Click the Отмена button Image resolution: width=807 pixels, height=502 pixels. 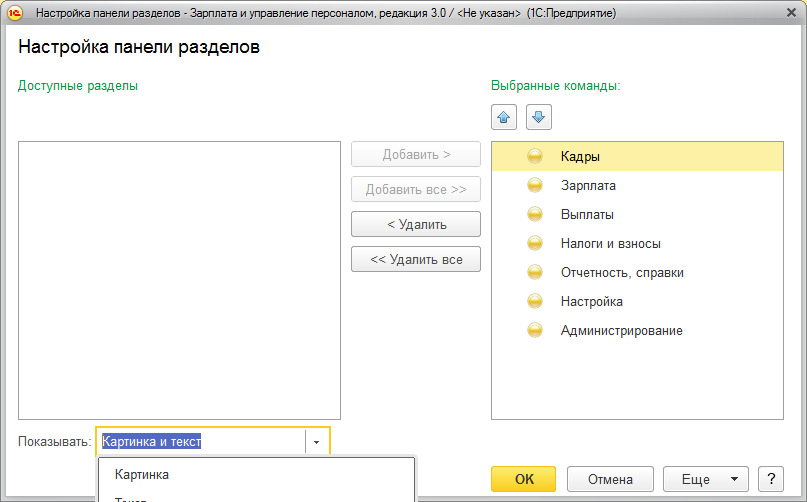tap(610, 479)
